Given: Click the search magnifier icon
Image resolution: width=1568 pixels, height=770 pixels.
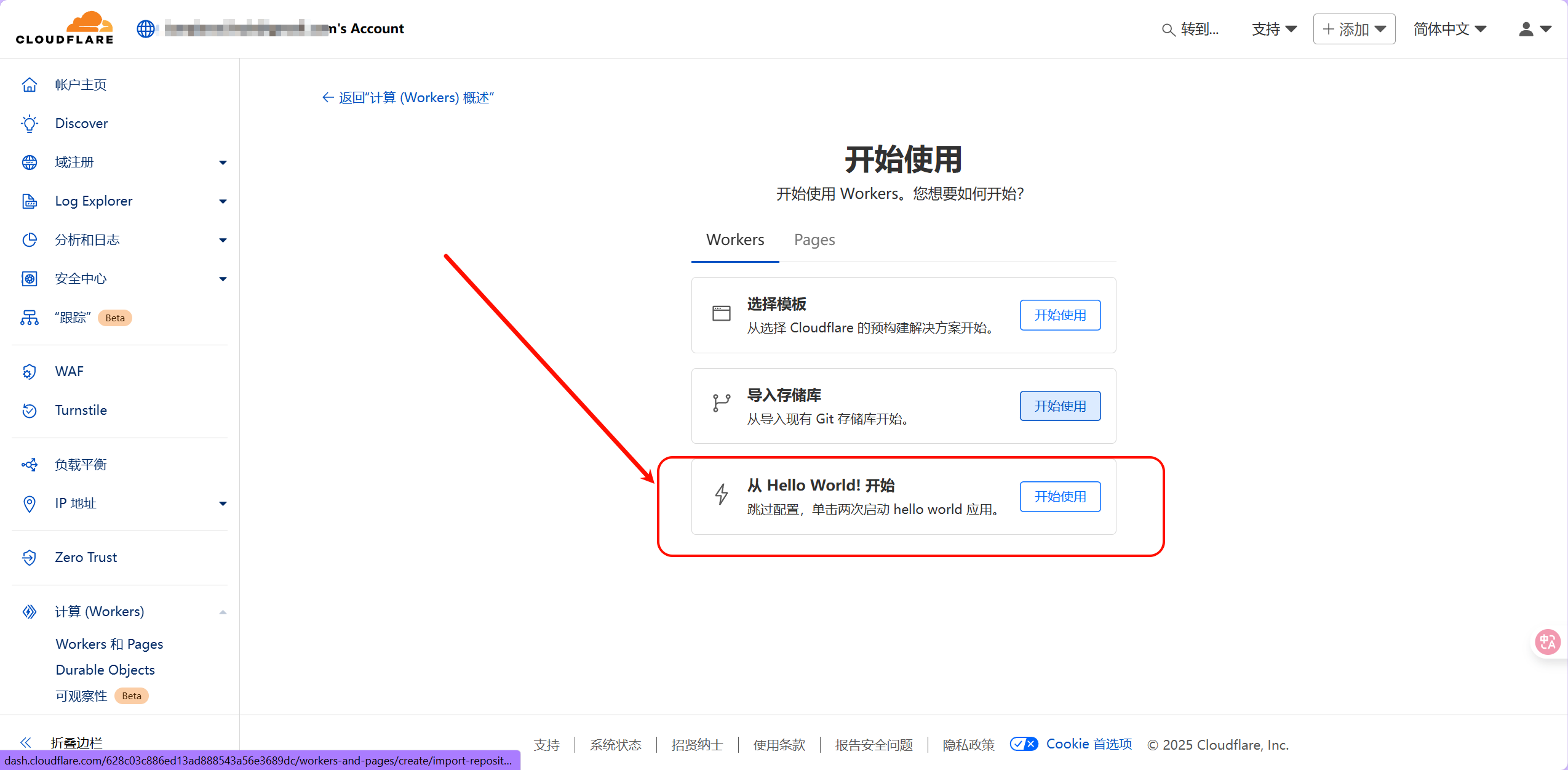Looking at the screenshot, I should tap(1168, 30).
